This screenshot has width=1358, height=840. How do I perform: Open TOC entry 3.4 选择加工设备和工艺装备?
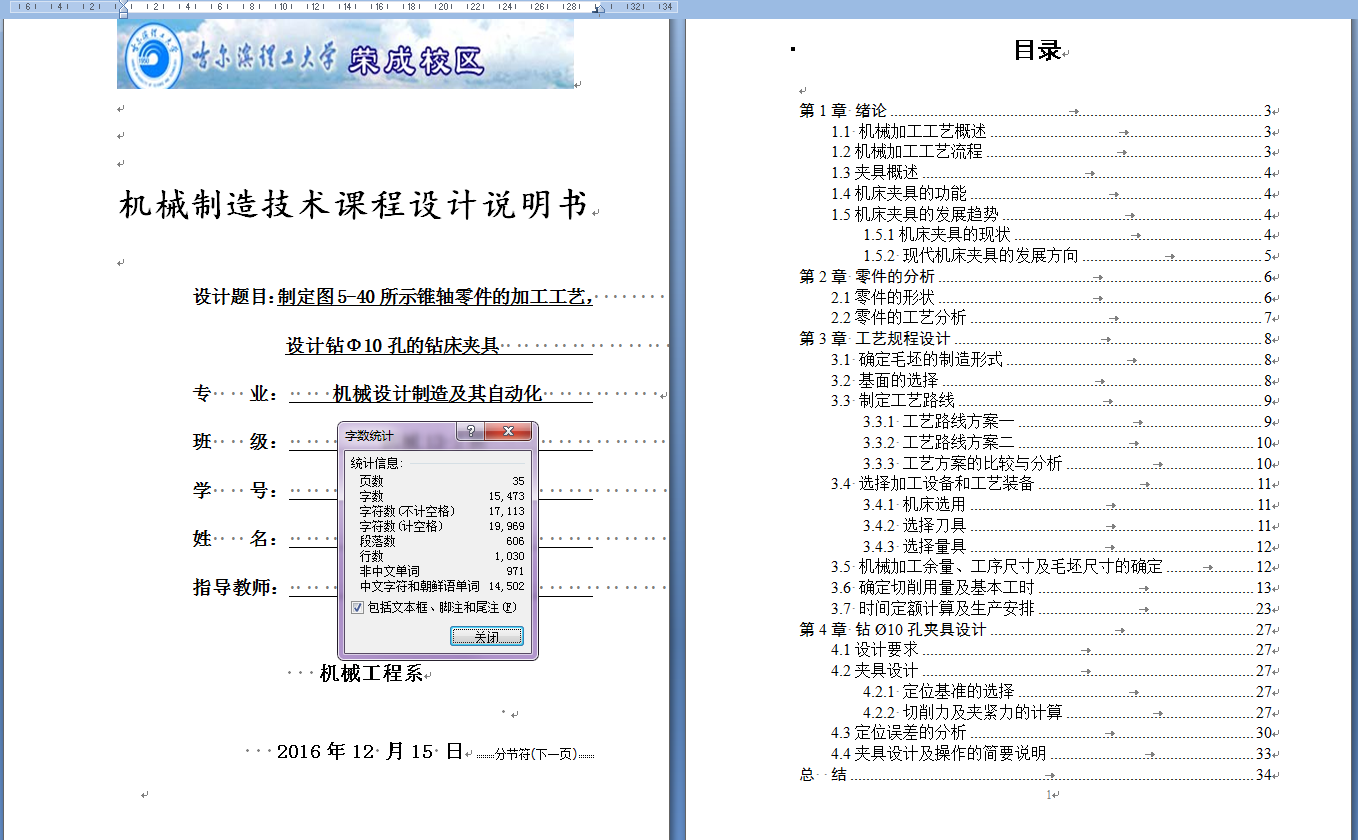coord(1051,484)
